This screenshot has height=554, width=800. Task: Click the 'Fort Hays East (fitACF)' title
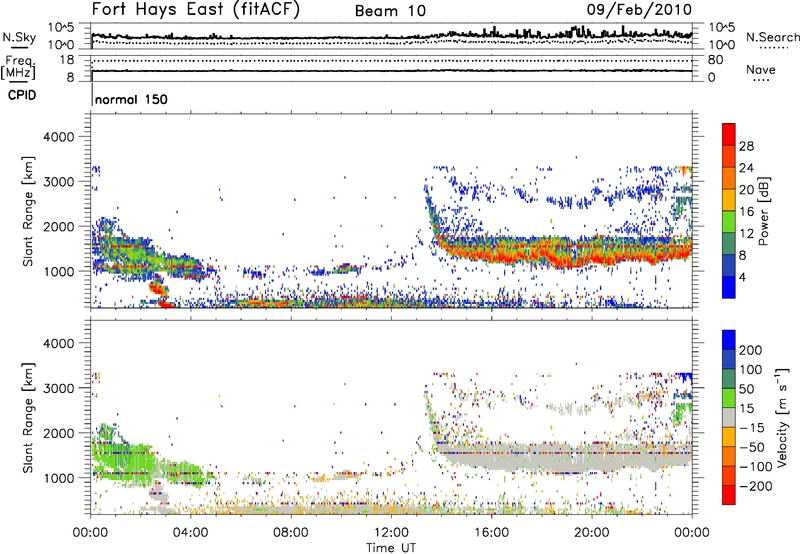[195, 9]
